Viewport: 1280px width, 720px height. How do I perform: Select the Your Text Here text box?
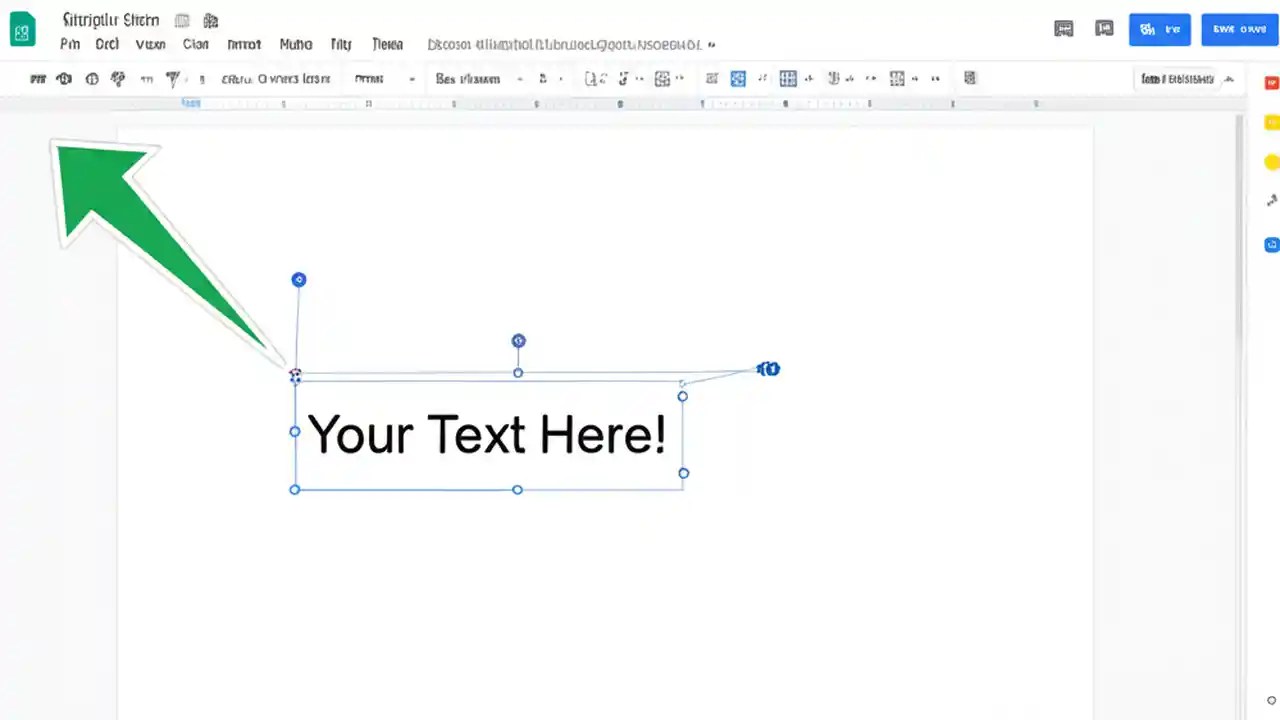coord(487,434)
